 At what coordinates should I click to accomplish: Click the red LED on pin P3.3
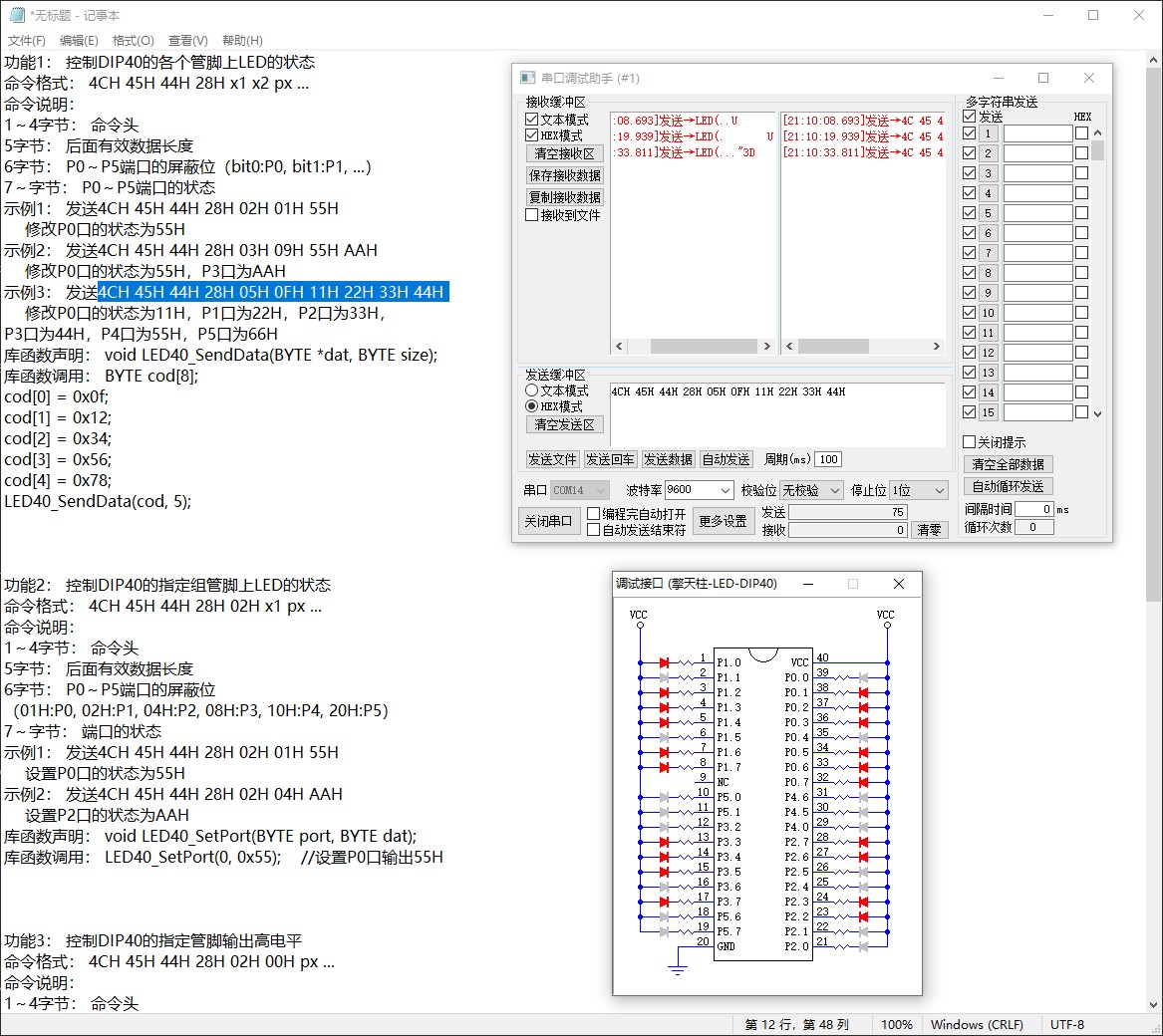[664, 842]
